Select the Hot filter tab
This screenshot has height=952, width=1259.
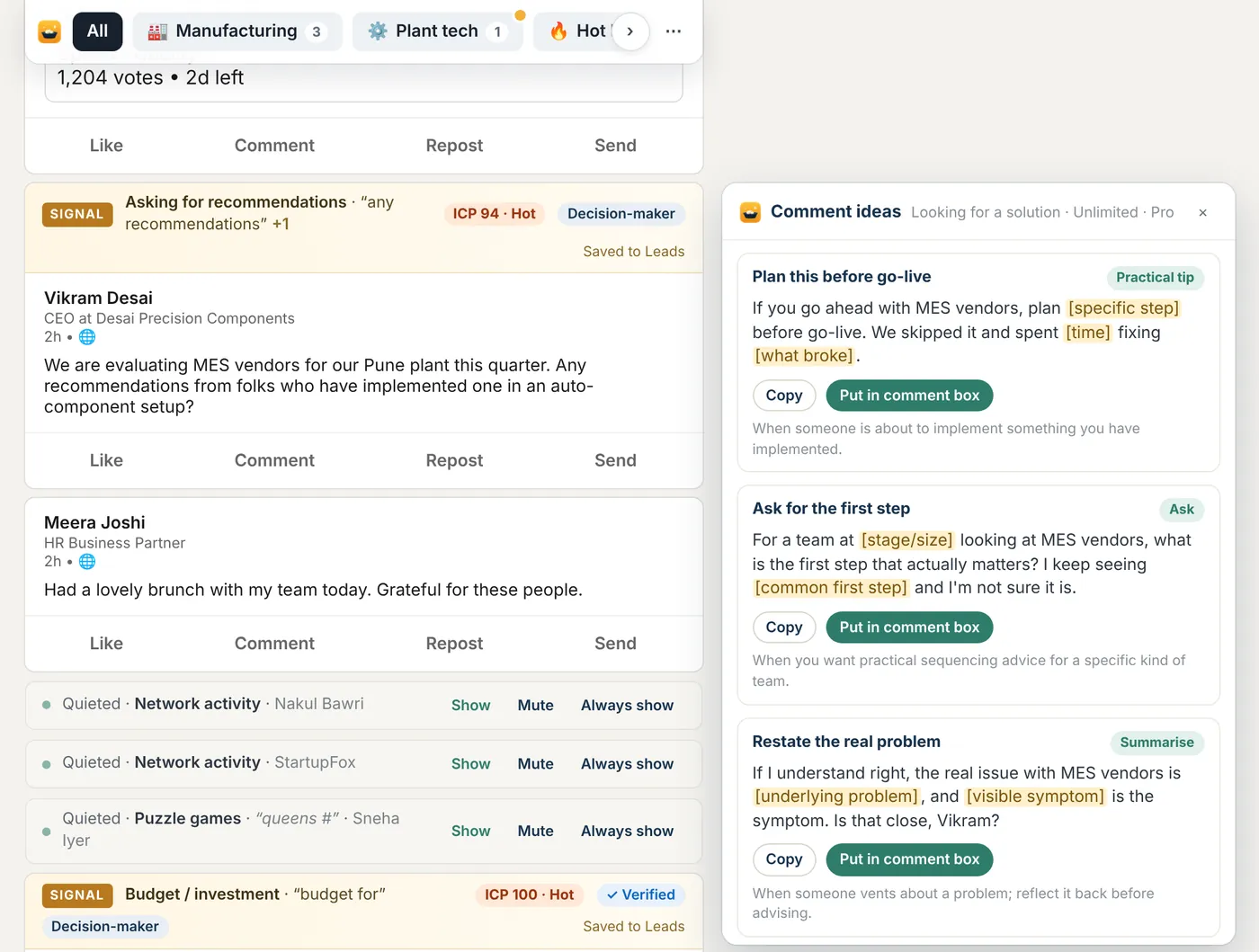pyautogui.click(x=576, y=31)
